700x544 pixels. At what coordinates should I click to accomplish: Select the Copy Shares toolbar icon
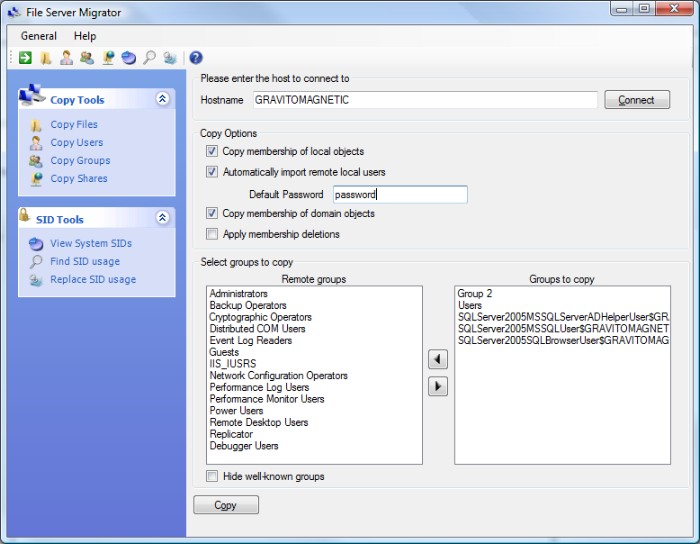pos(108,58)
